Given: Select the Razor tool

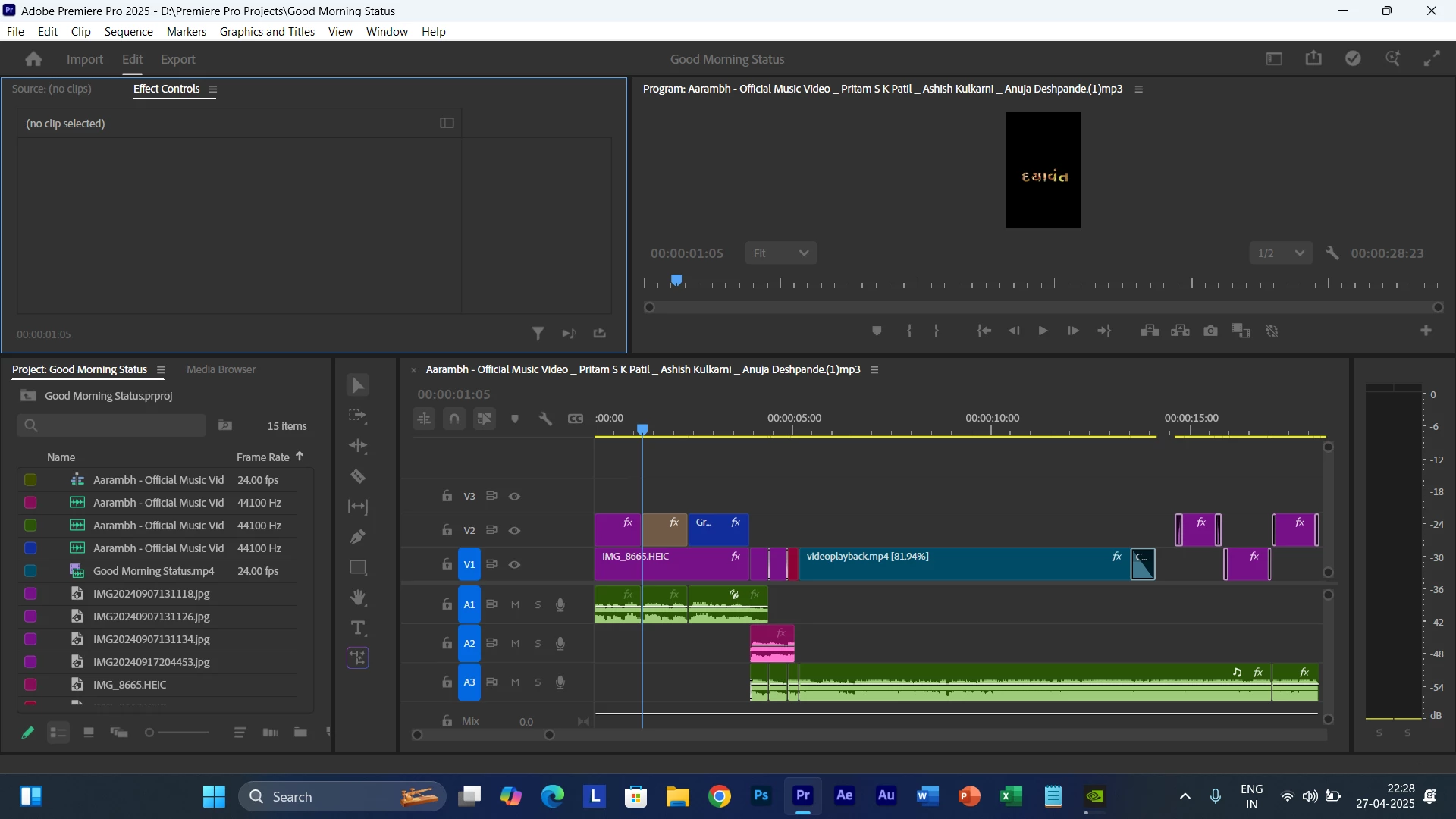Looking at the screenshot, I should (x=358, y=476).
